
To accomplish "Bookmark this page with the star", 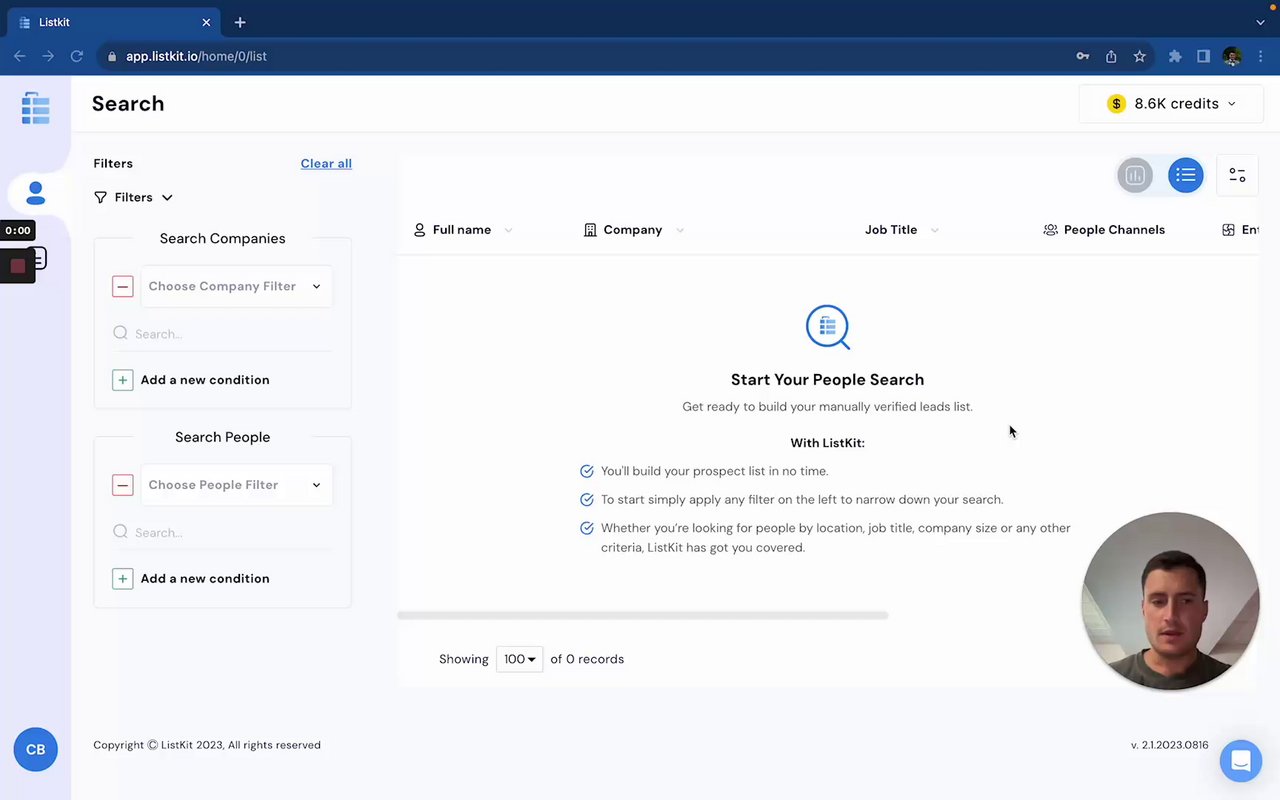I will point(1139,56).
